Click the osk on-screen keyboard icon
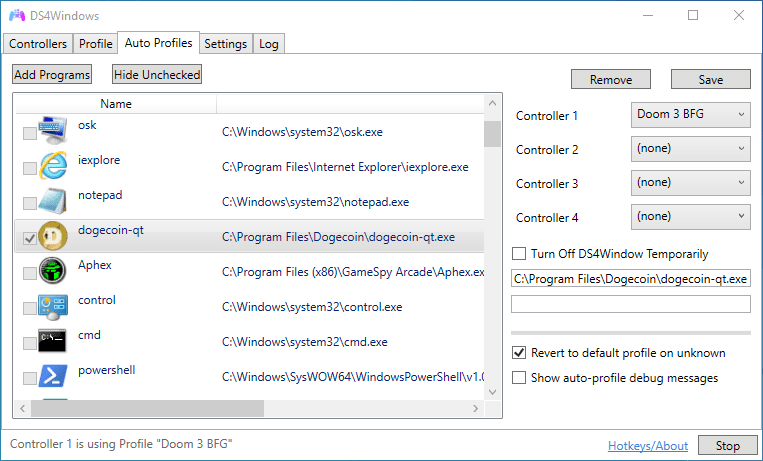Viewport: 763px width, 461px height. (52, 131)
